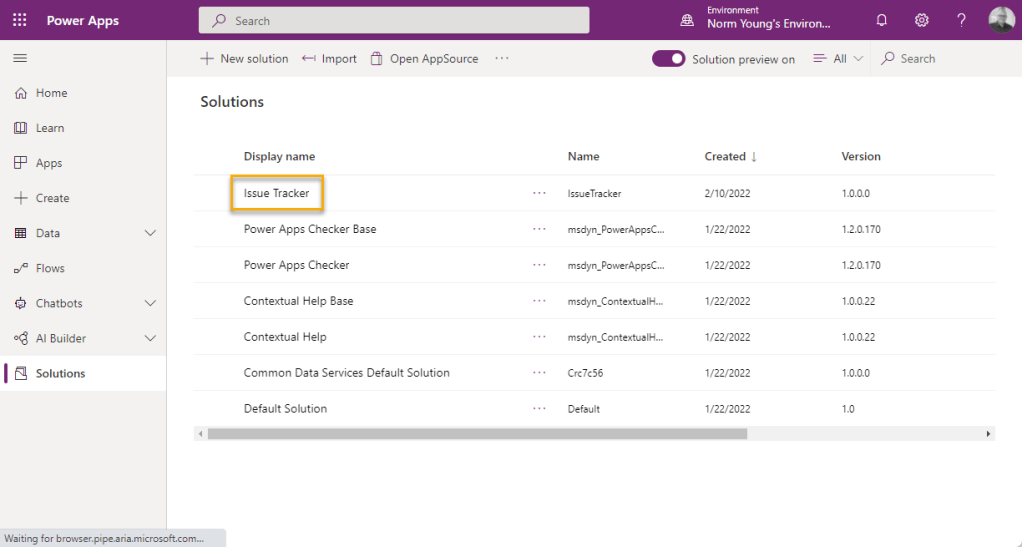Toggle the Solution preview switch off
Viewport: 1022px width, 547px height.
click(x=668, y=59)
